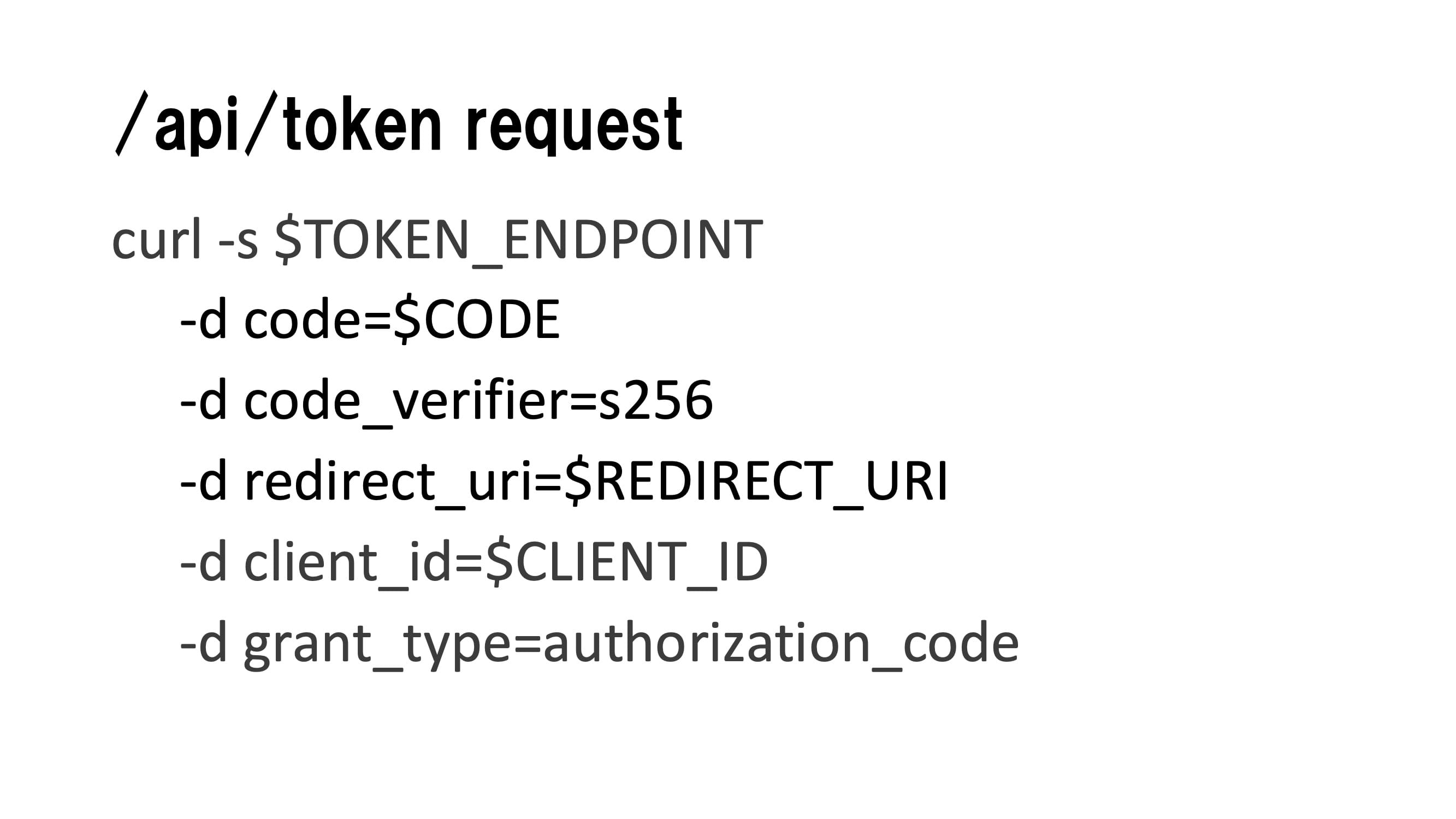Click the 'redirect_uri=$REDIRECT_URI' line
The width and height of the screenshot is (1456, 819).
[x=564, y=482]
